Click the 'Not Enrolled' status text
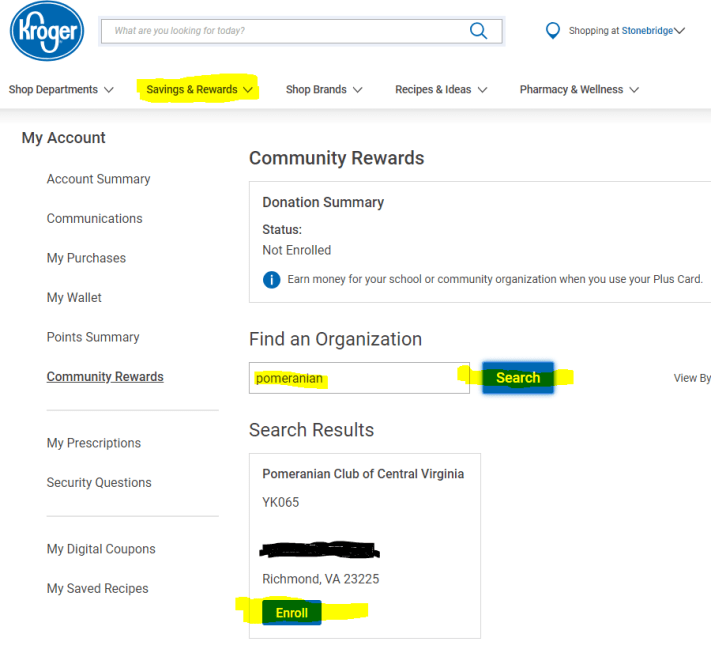This screenshot has height=668, width=711. tap(297, 250)
